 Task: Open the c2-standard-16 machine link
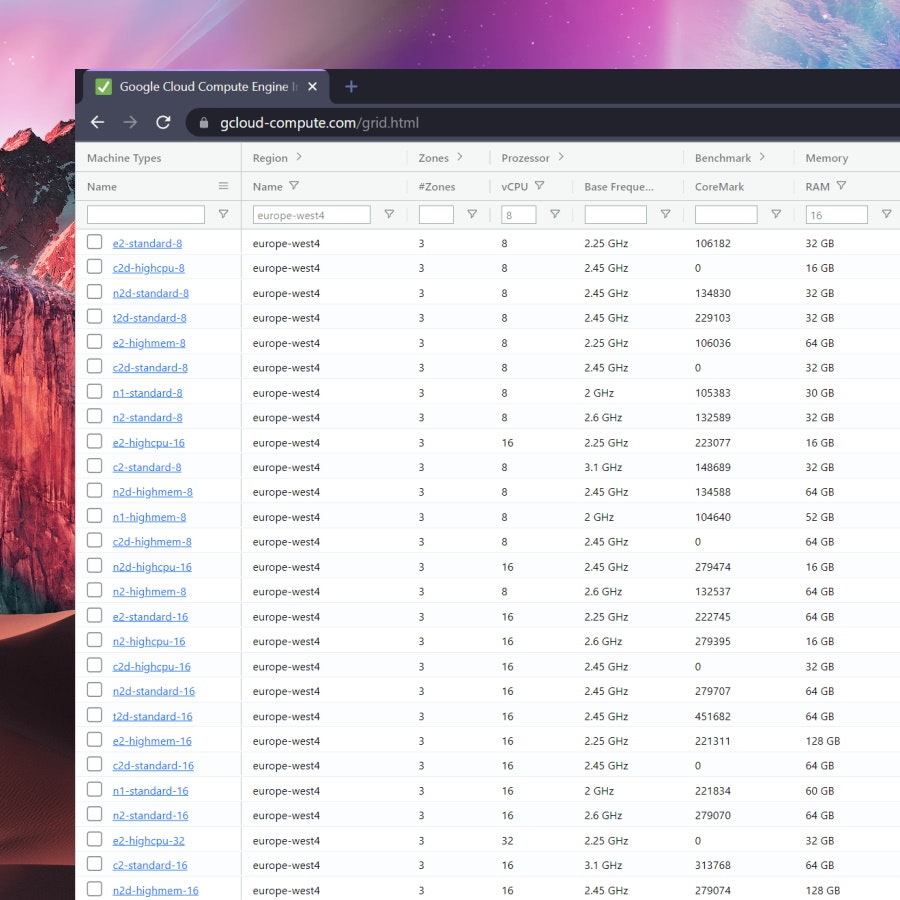[150, 866]
